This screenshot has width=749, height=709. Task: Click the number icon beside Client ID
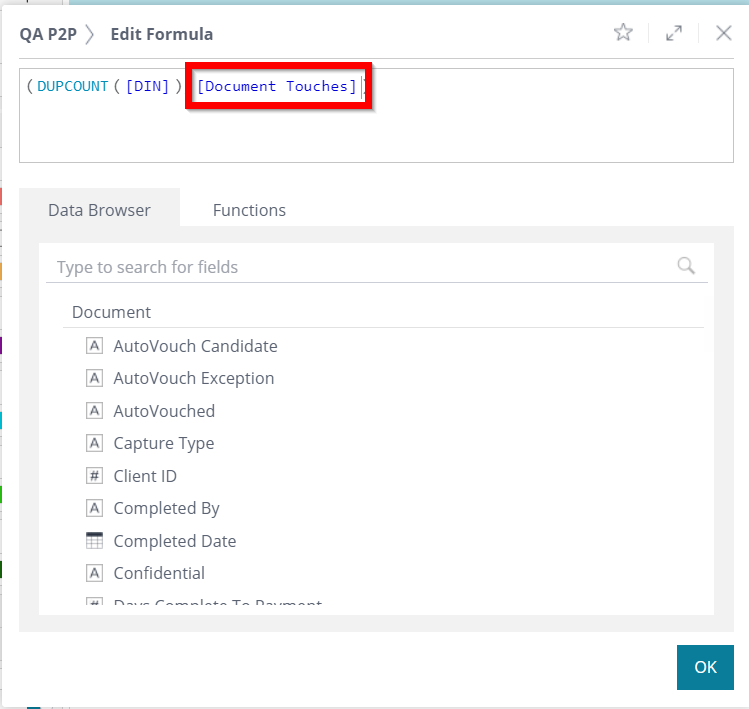[95, 476]
